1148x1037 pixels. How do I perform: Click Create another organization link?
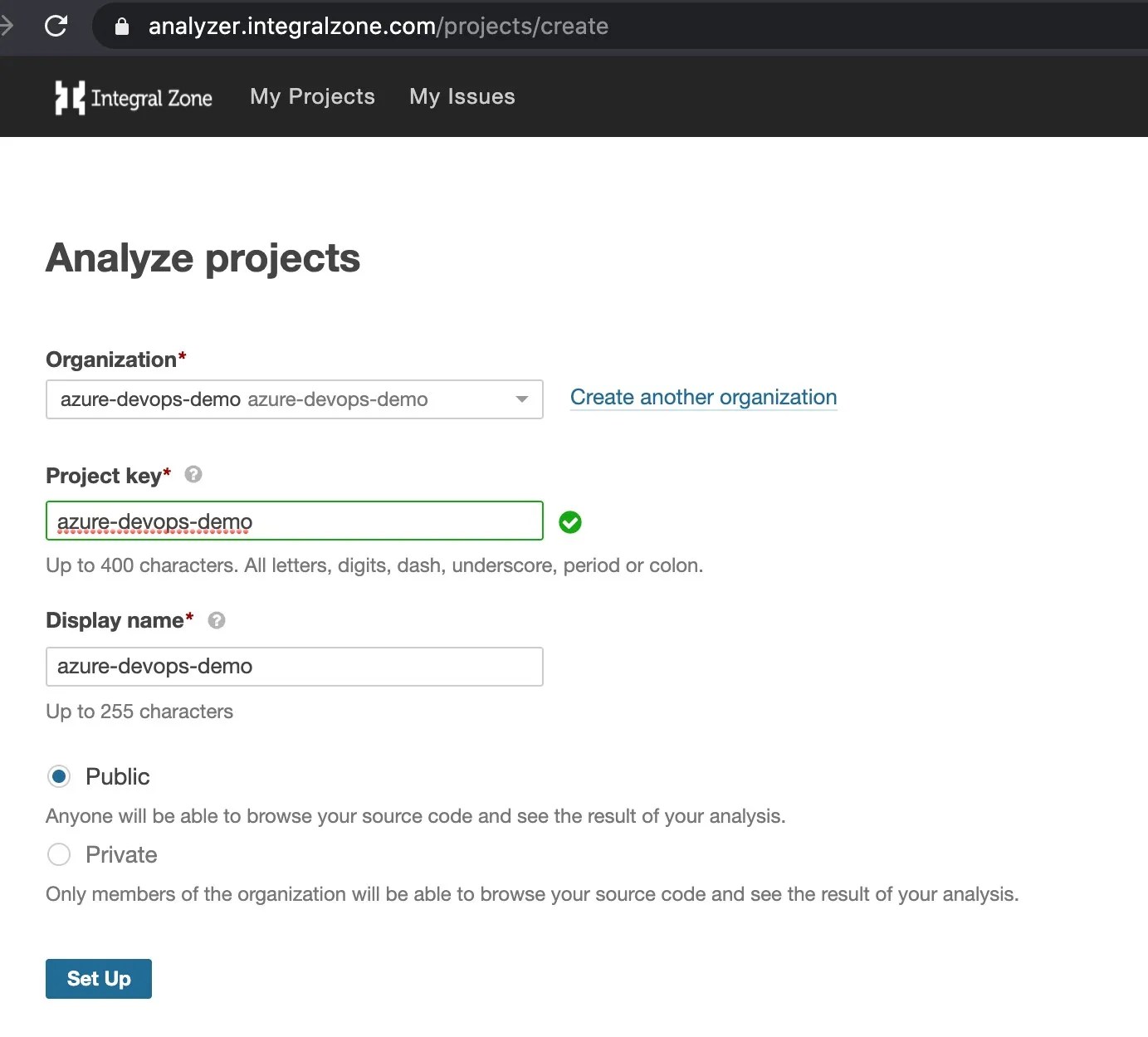(x=704, y=398)
